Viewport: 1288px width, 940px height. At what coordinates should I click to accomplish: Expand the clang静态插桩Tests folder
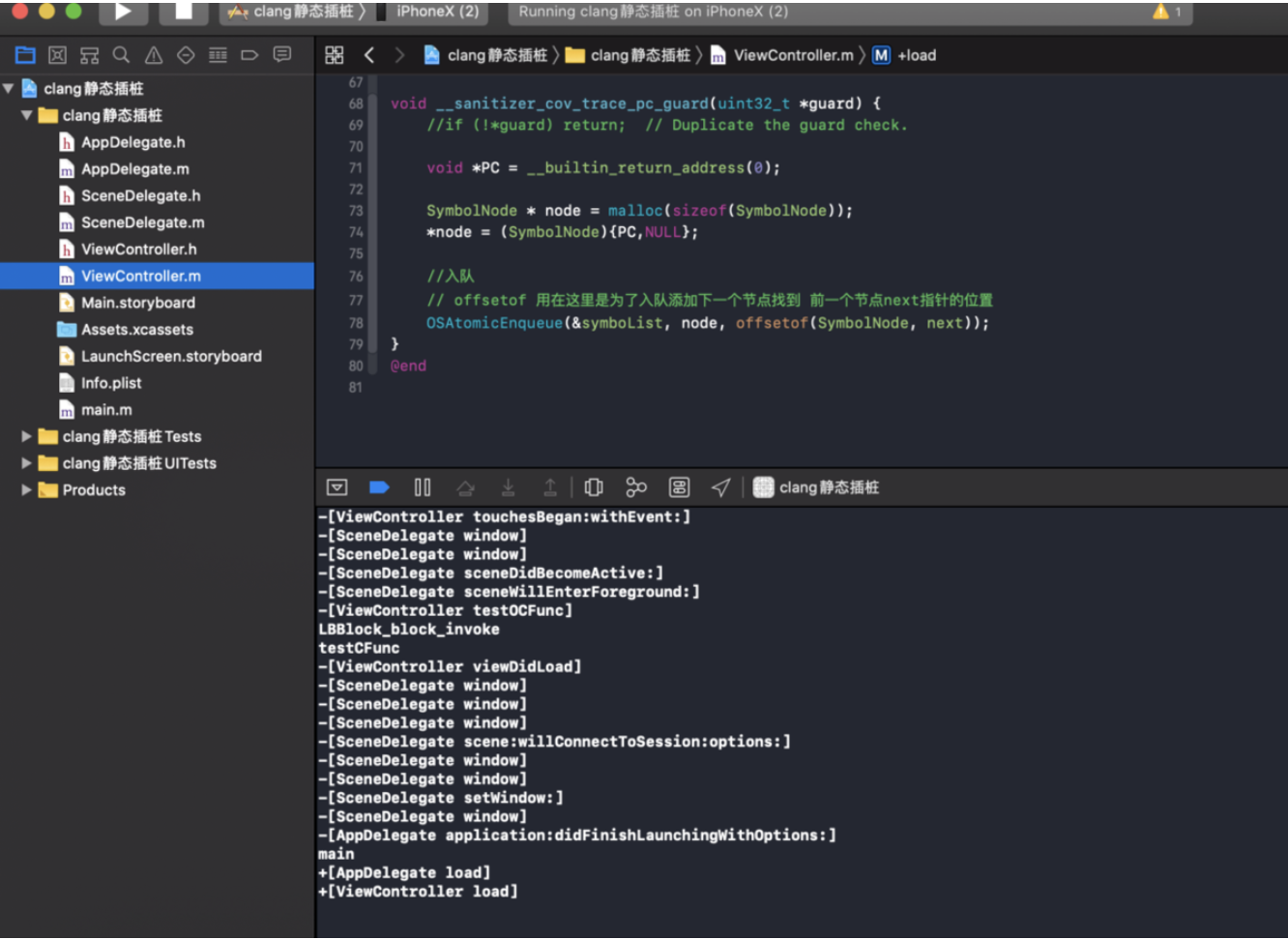27,437
